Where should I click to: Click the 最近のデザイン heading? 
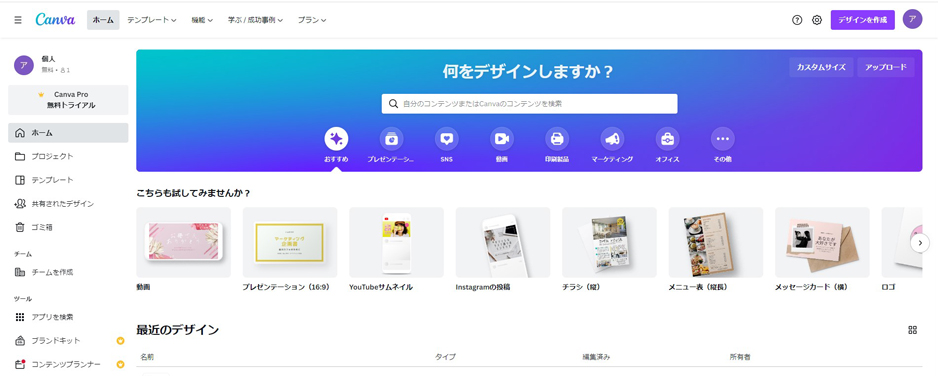tap(178, 329)
